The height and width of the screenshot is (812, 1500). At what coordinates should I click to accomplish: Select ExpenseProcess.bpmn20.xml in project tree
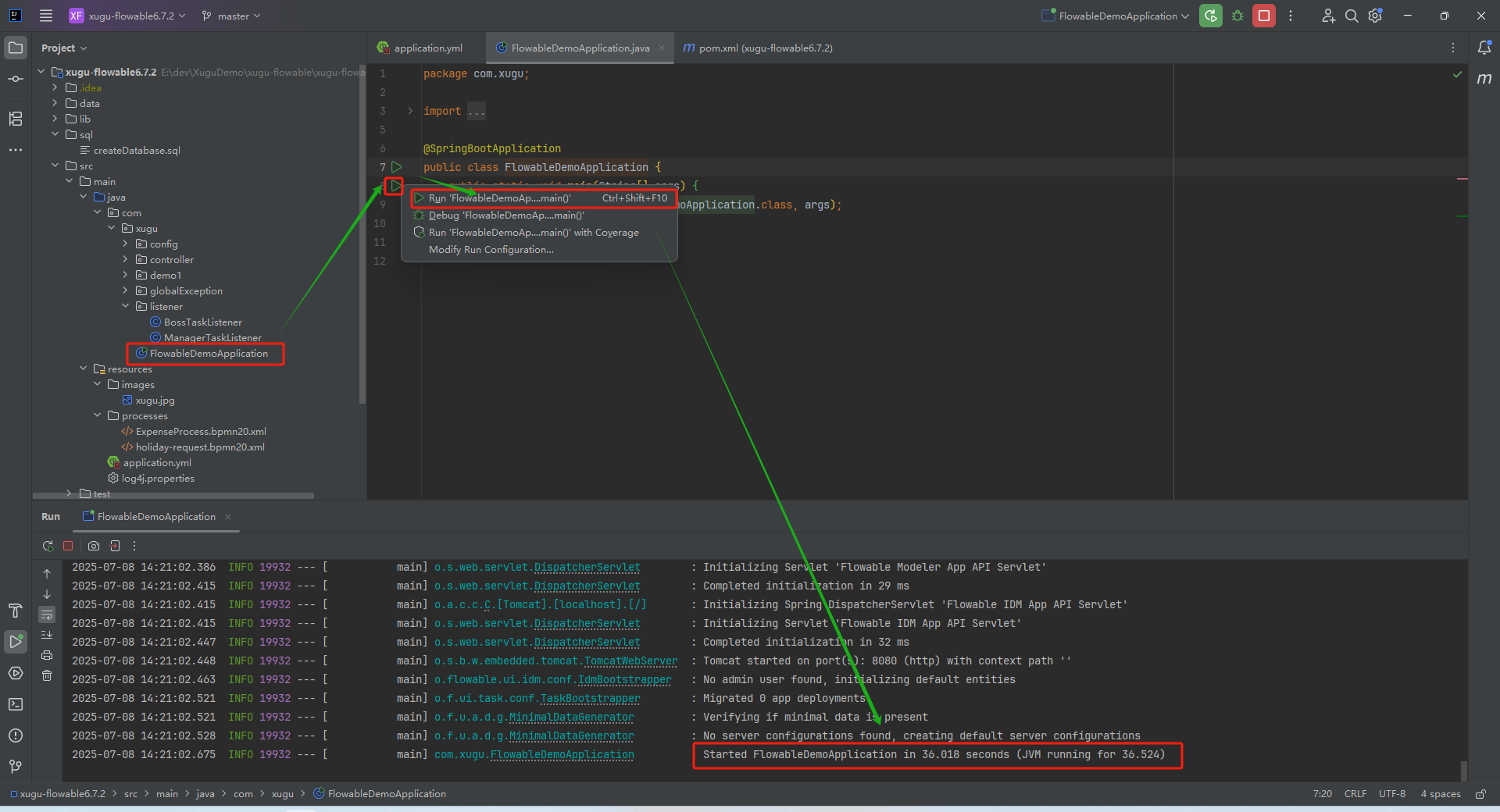click(200, 432)
